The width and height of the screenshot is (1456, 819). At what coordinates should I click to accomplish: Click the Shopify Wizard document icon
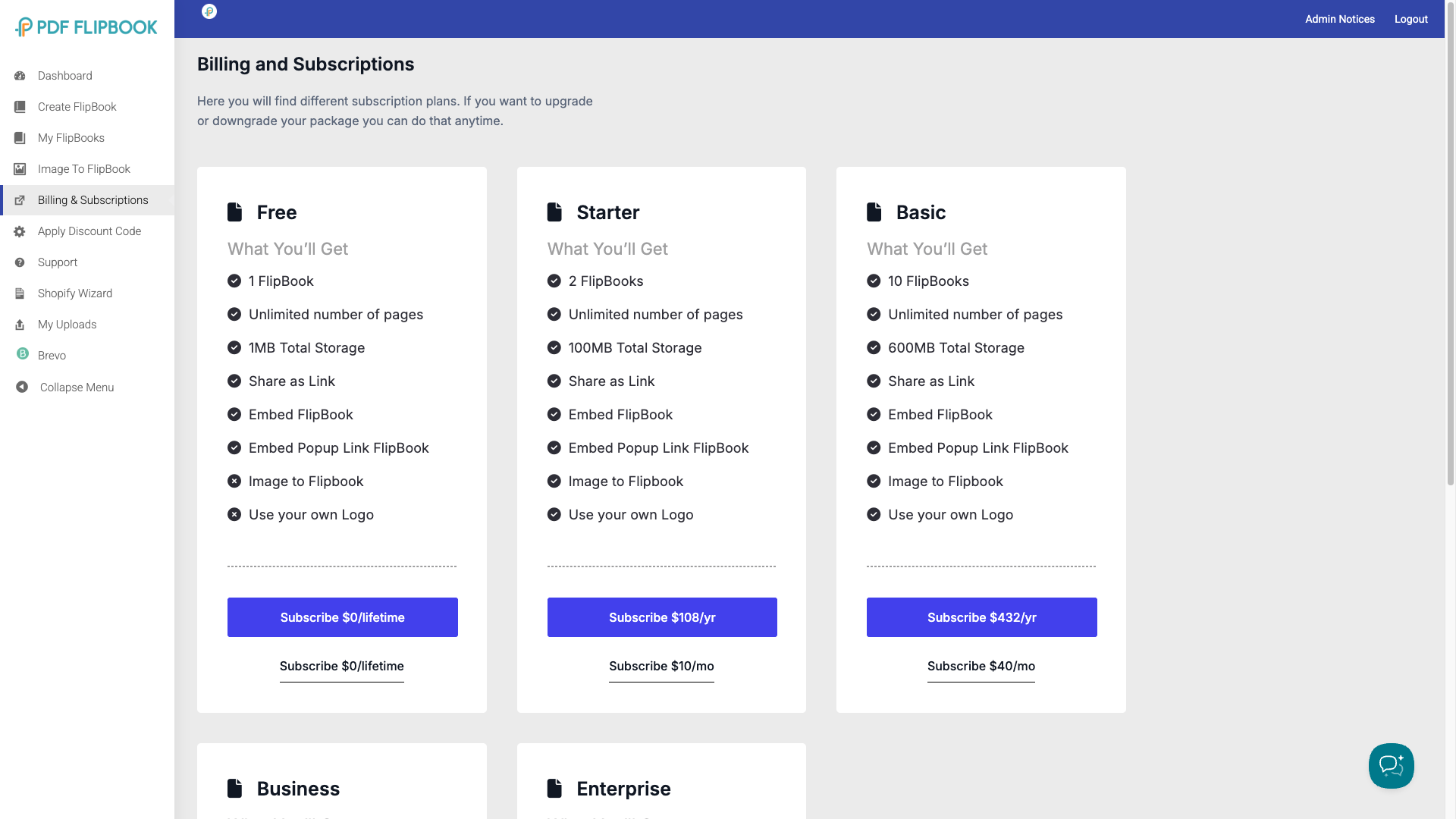tap(20, 293)
